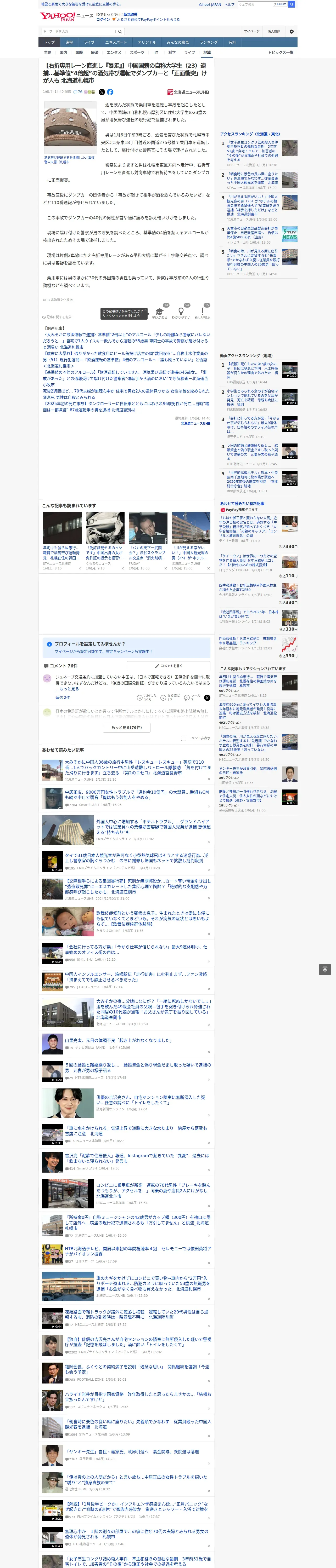336x1568 pixels.
Task: Click into the web search input field
Action: [255, 4]
